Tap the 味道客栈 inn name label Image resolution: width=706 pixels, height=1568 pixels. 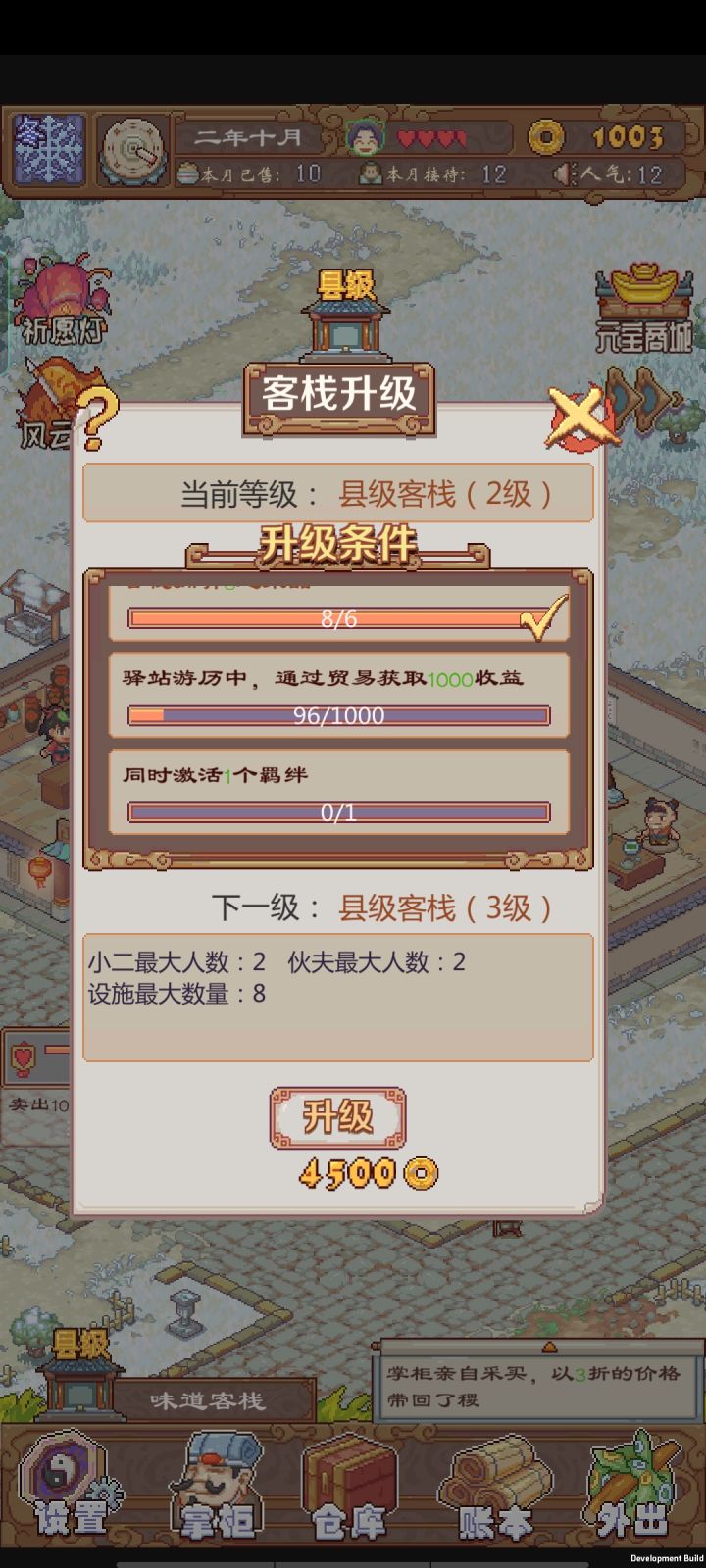click(x=208, y=1401)
